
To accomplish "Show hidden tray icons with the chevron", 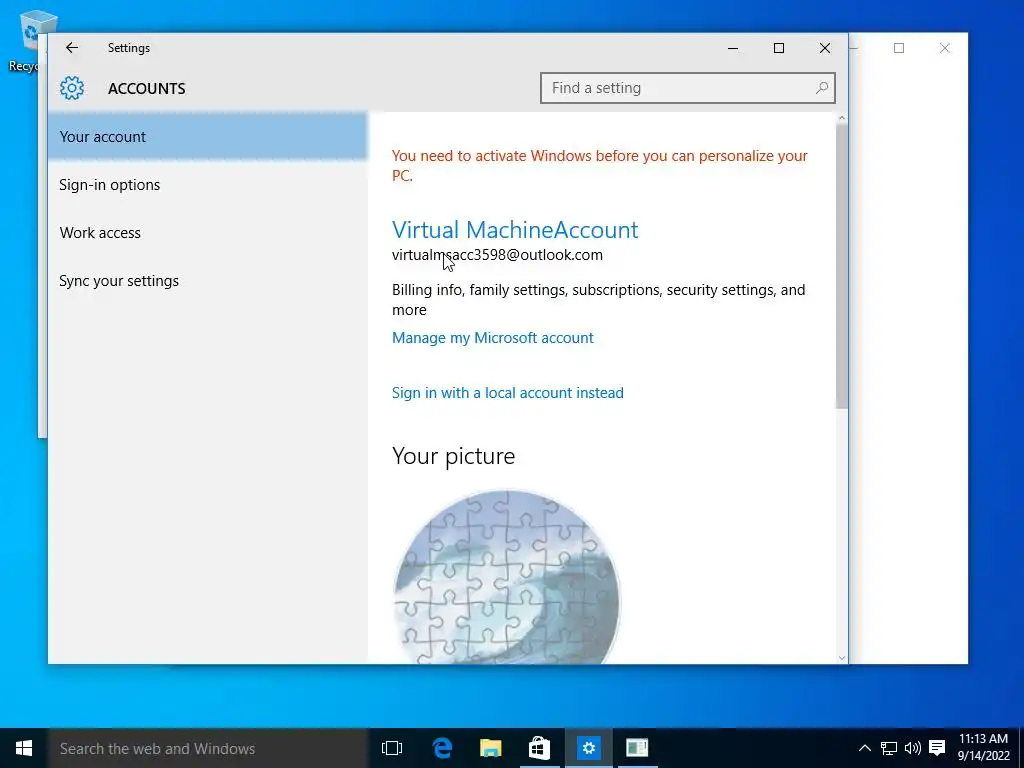I will (864, 748).
